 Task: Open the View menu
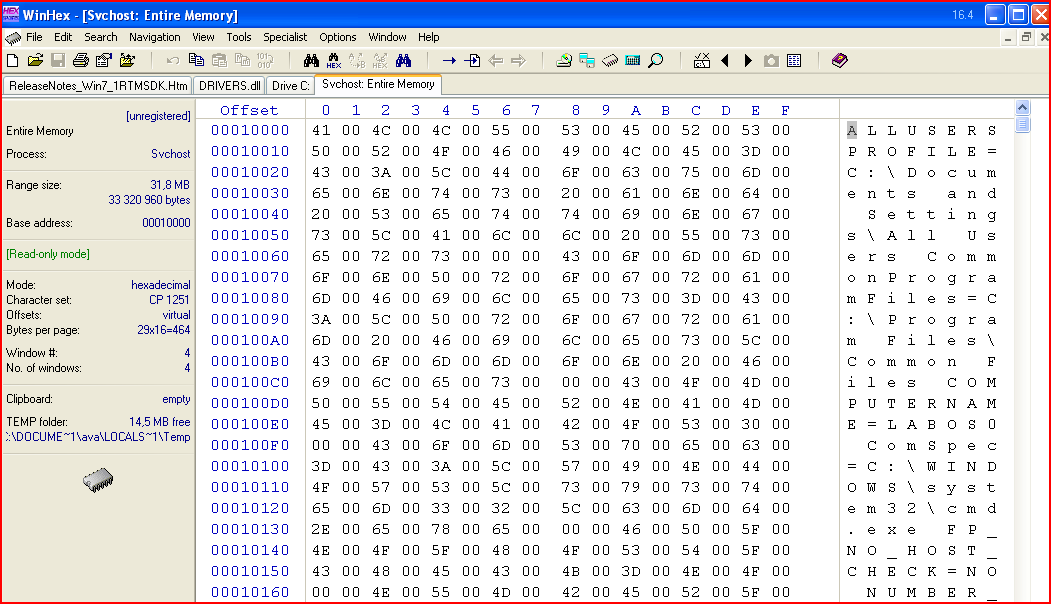[x=203, y=38]
